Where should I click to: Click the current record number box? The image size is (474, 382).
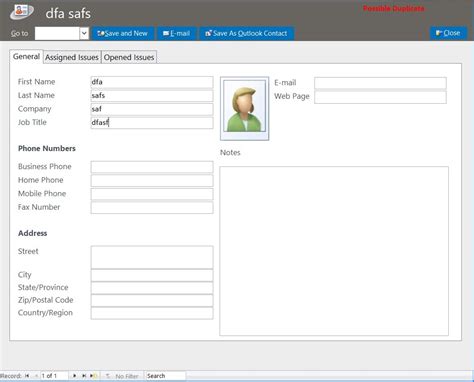click(x=54, y=376)
